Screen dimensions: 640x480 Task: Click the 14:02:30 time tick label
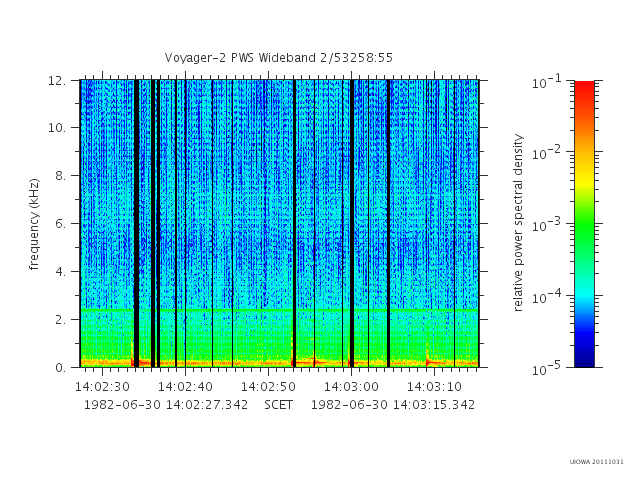102,387
